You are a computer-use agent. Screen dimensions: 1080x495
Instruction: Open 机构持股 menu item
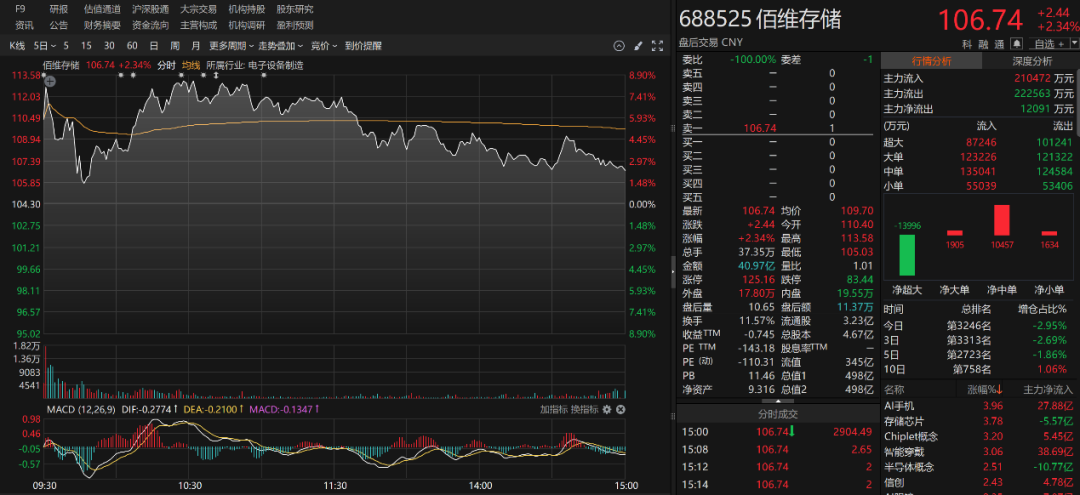[247, 10]
